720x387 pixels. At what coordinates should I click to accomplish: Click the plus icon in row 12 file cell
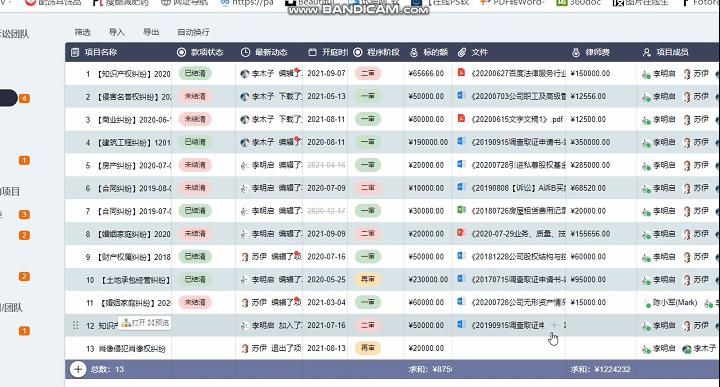[x=554, y=325]
